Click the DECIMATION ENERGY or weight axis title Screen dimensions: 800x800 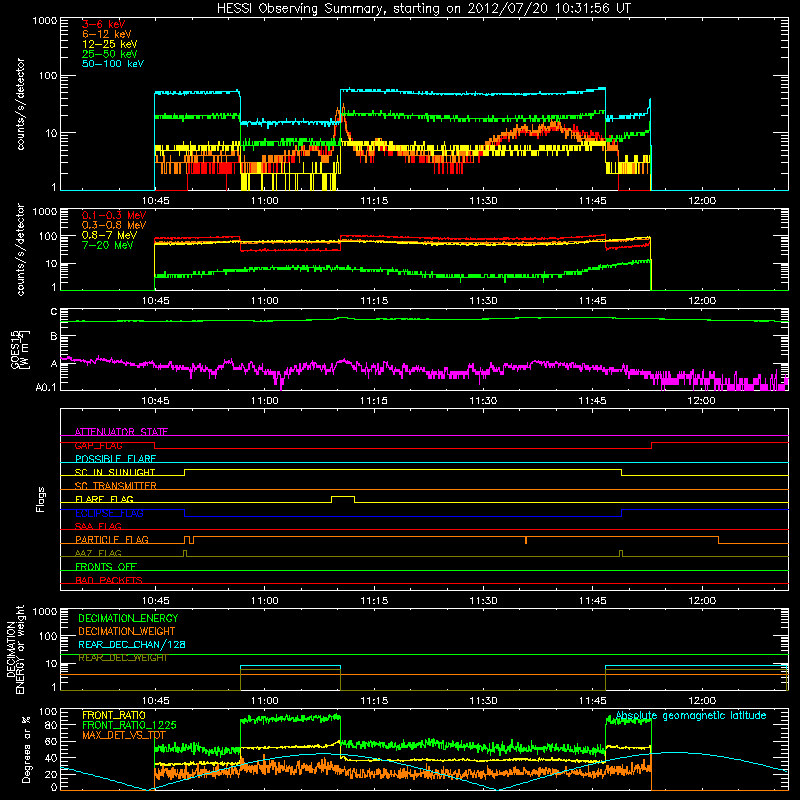coord(15,649)
